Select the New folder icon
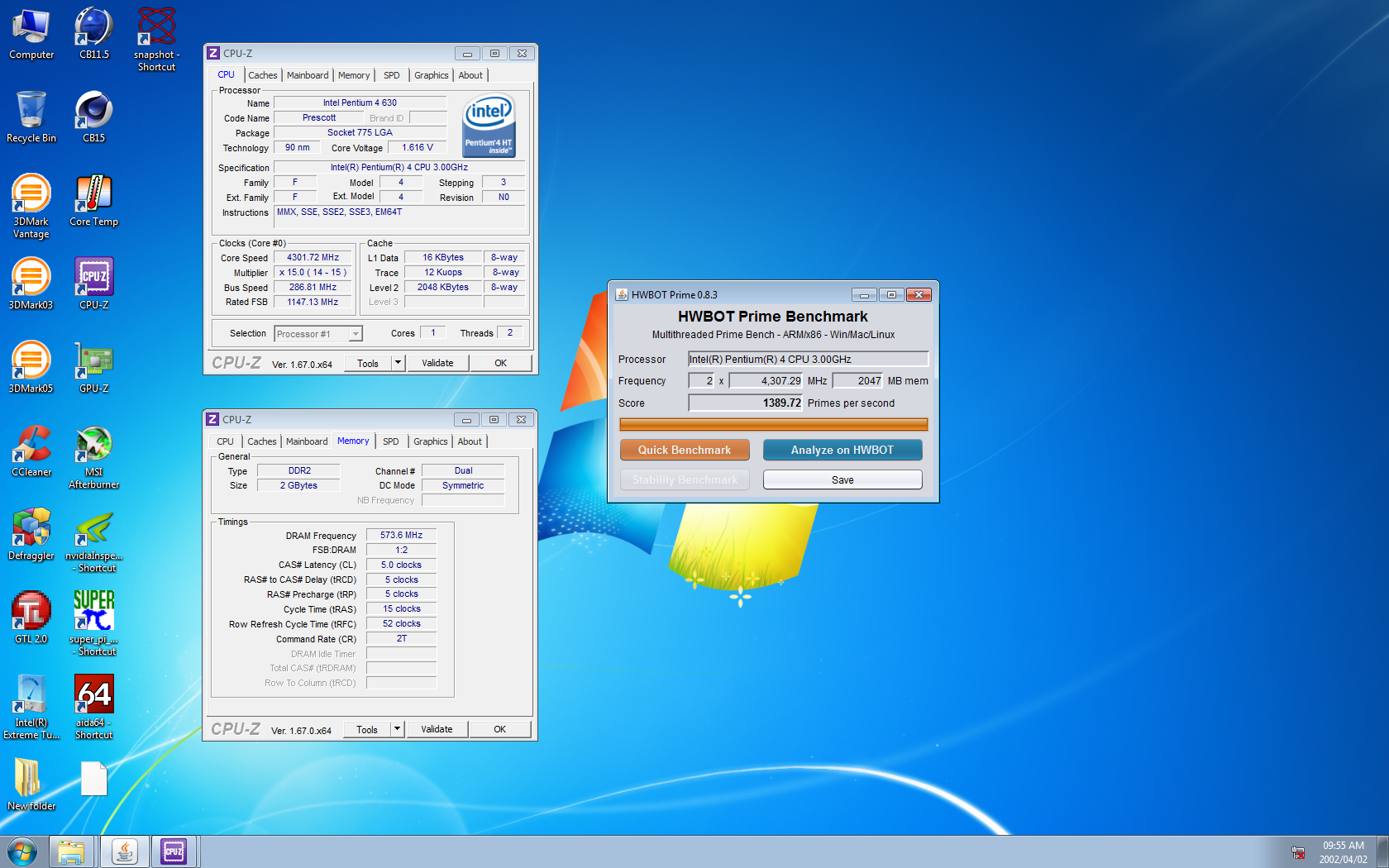This screenshot has width=1389, height=868. (31, 785)
